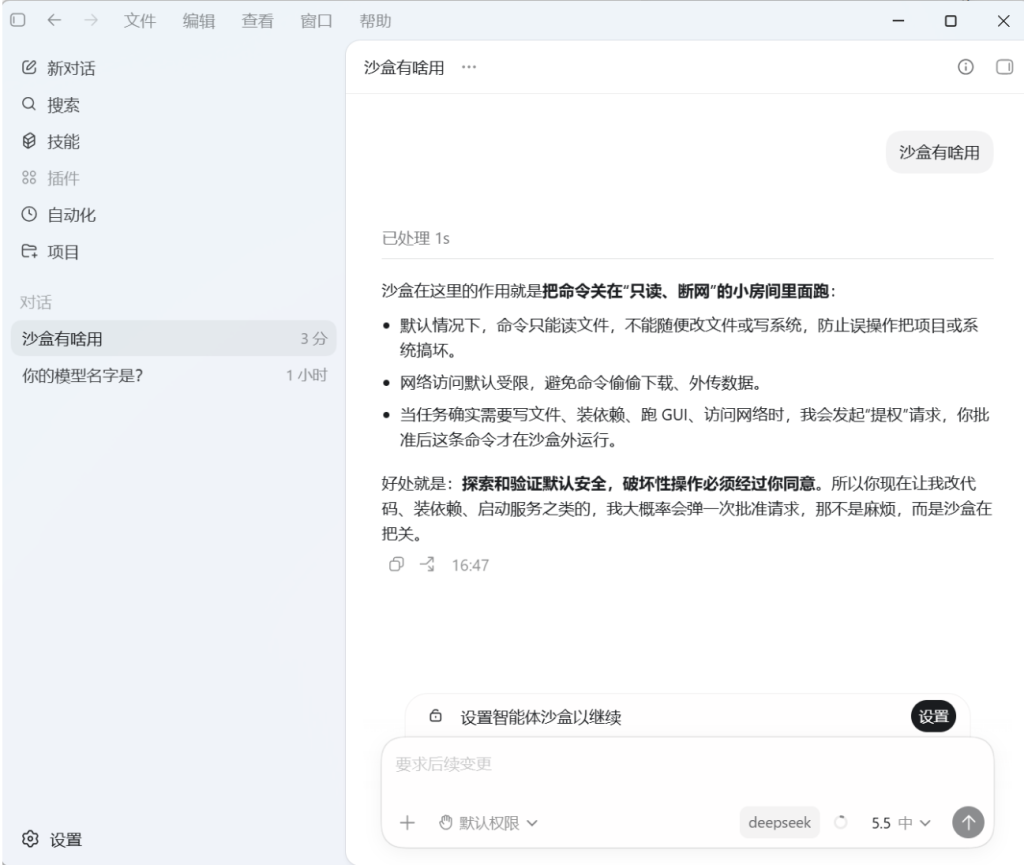Click the cube skills icon

click(x=29, y=140)
